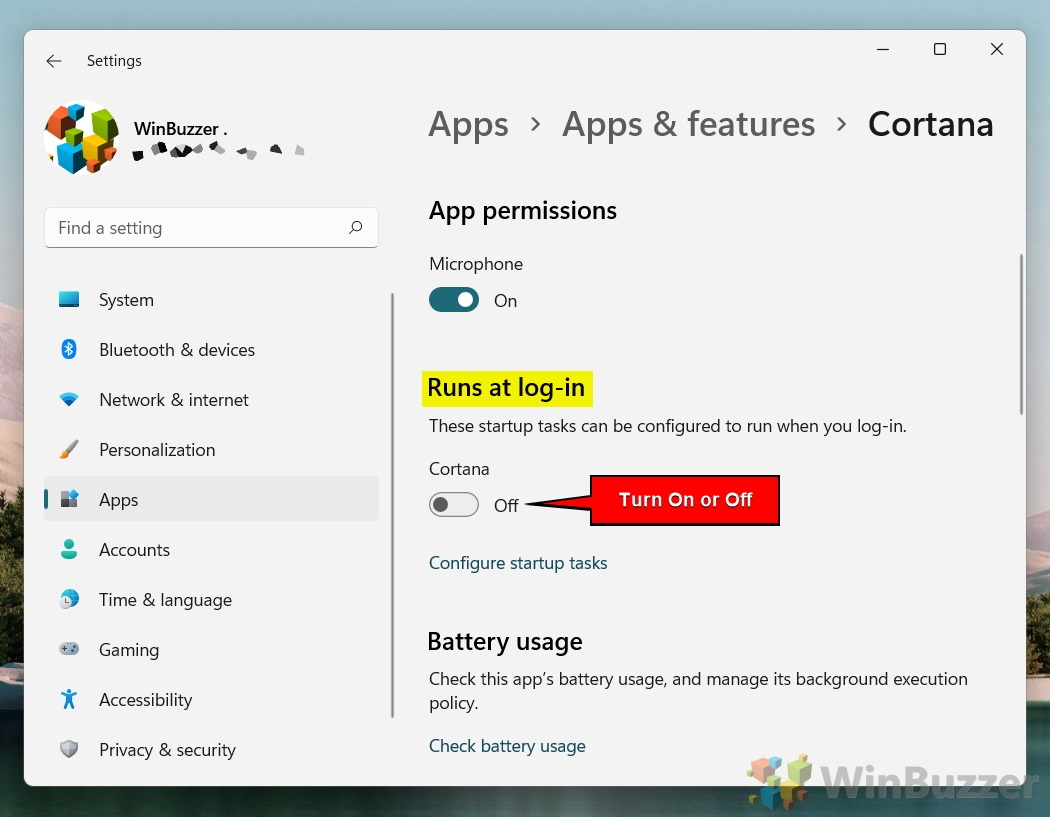Open Check battery usage link

507,746
